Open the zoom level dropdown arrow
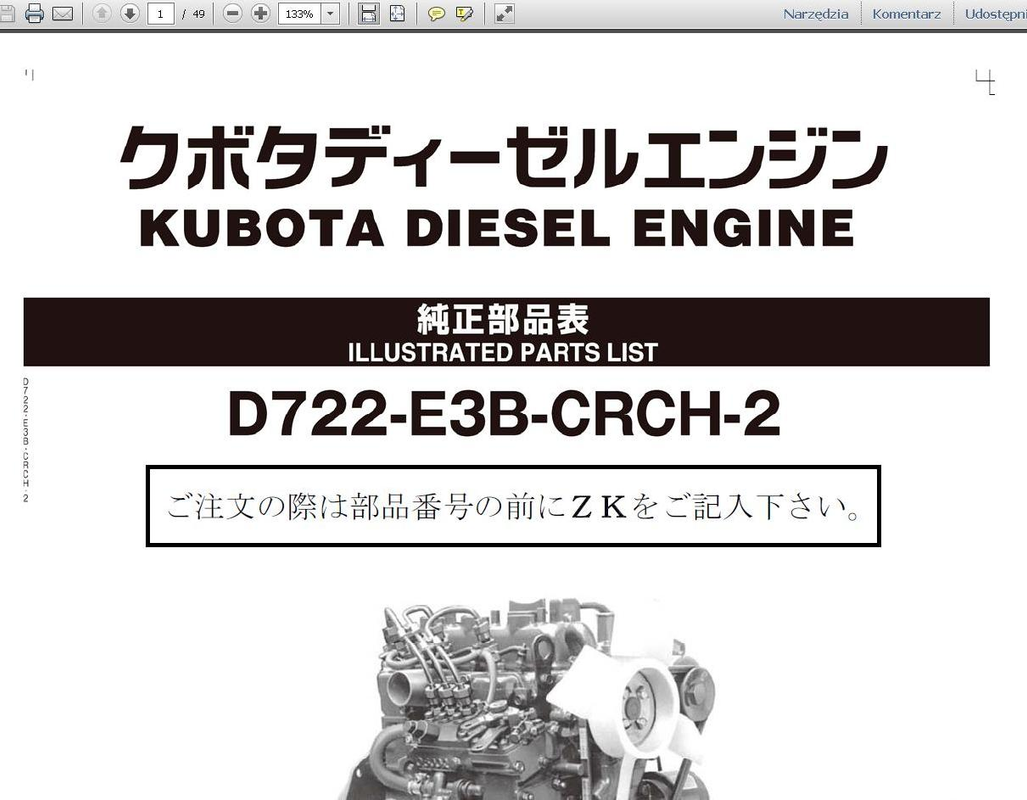Screen dimensions: 1027x800 click(x=331, y=14)
